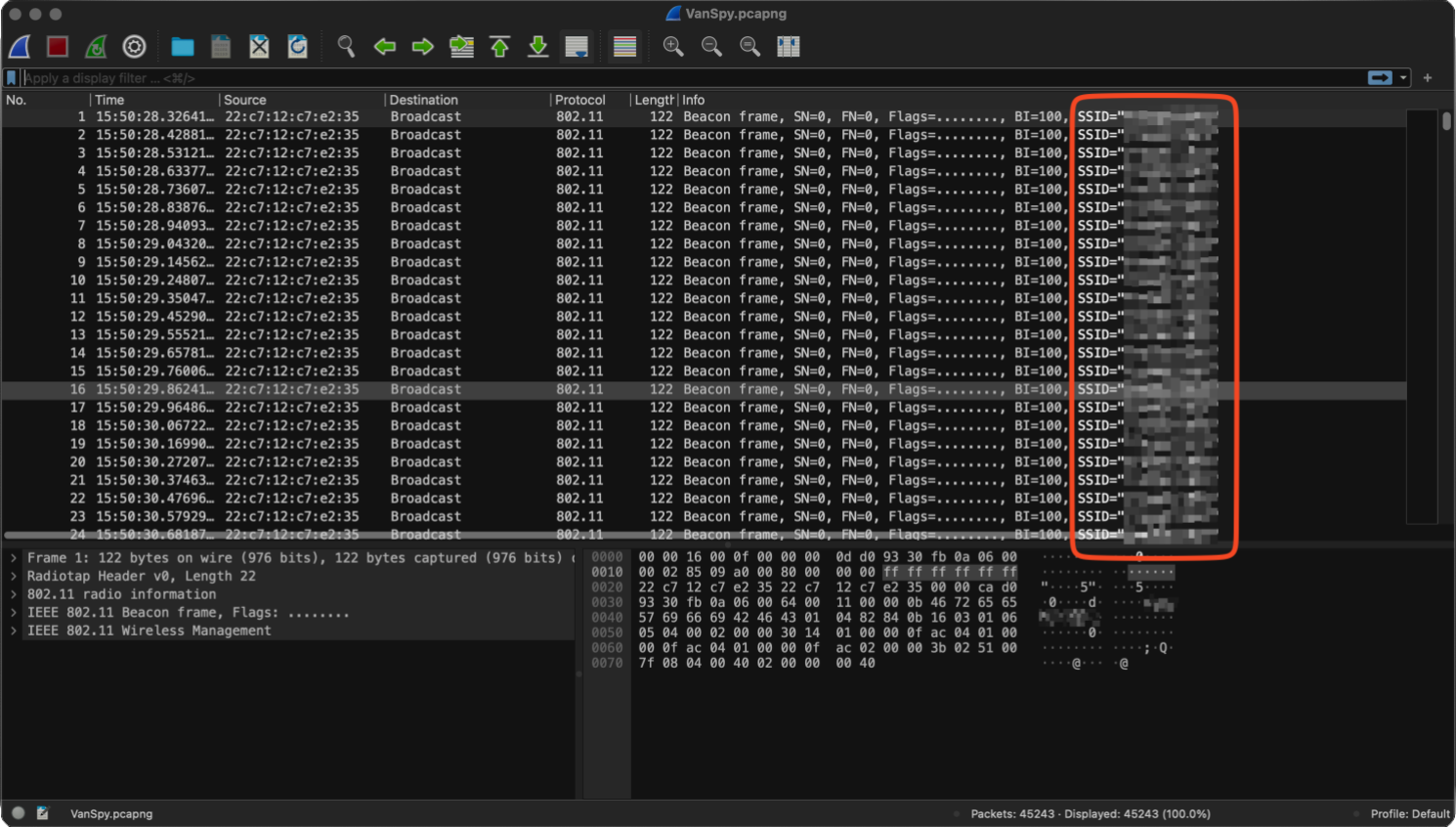Viewport: 1456px width, 827px height.
Task: Restart the current capture (green fin icon)
Action: [96, 46]
